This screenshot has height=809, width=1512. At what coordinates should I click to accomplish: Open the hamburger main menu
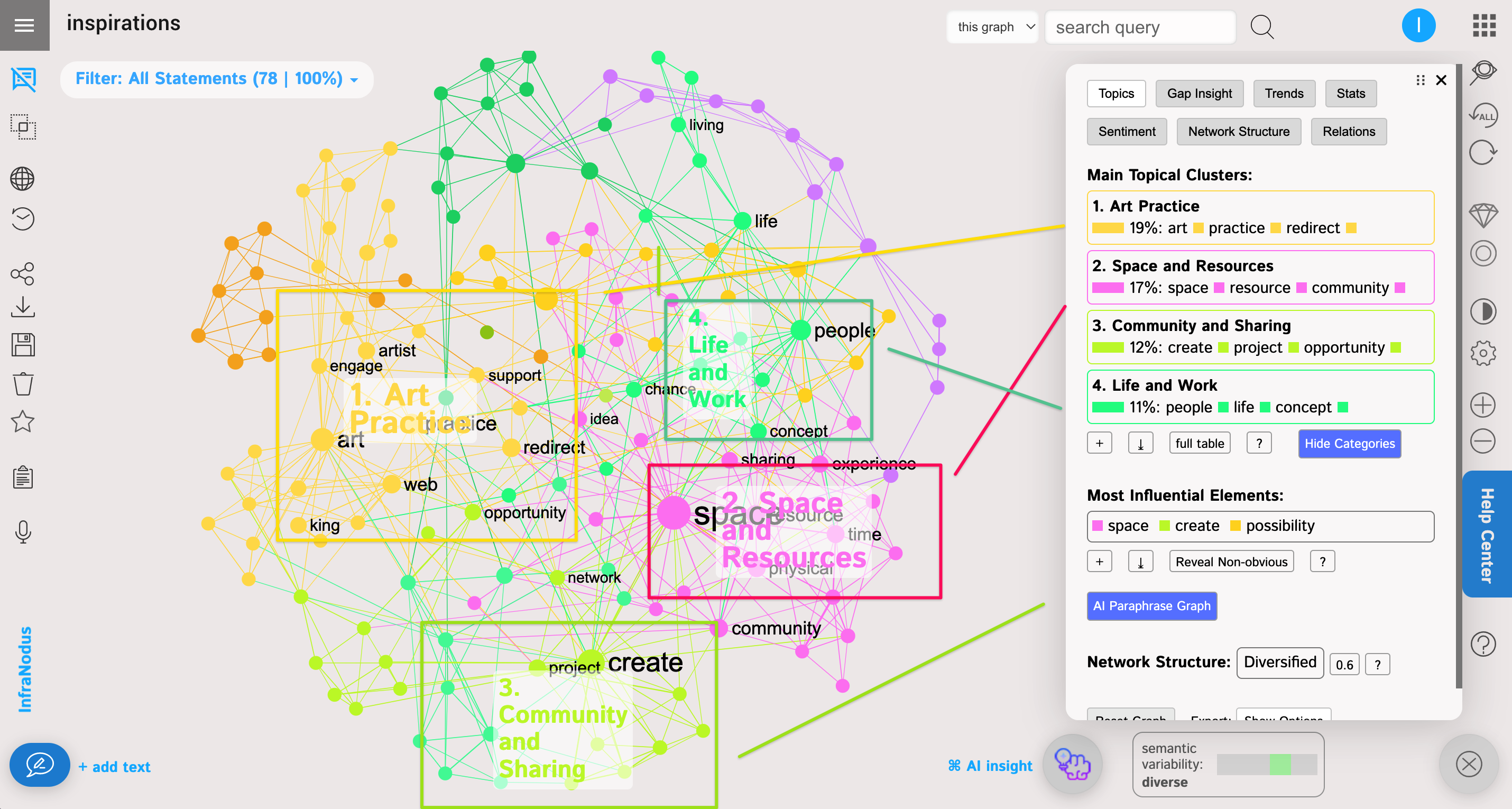point(24,25)
